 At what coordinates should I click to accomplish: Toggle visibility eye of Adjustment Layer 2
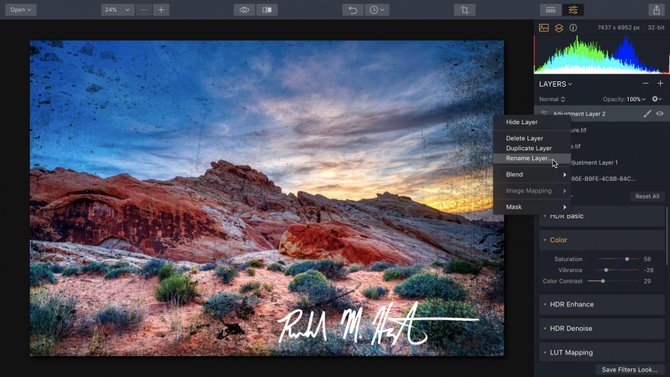pos(660,114)
